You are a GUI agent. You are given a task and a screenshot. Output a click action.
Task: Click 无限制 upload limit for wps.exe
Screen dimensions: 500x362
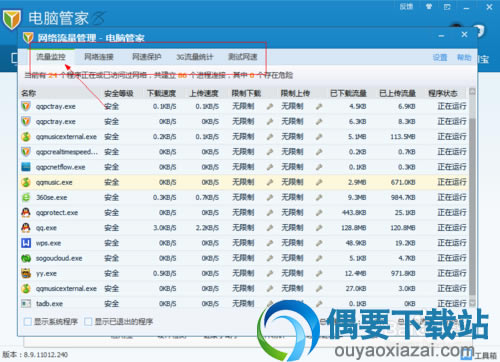292,243
